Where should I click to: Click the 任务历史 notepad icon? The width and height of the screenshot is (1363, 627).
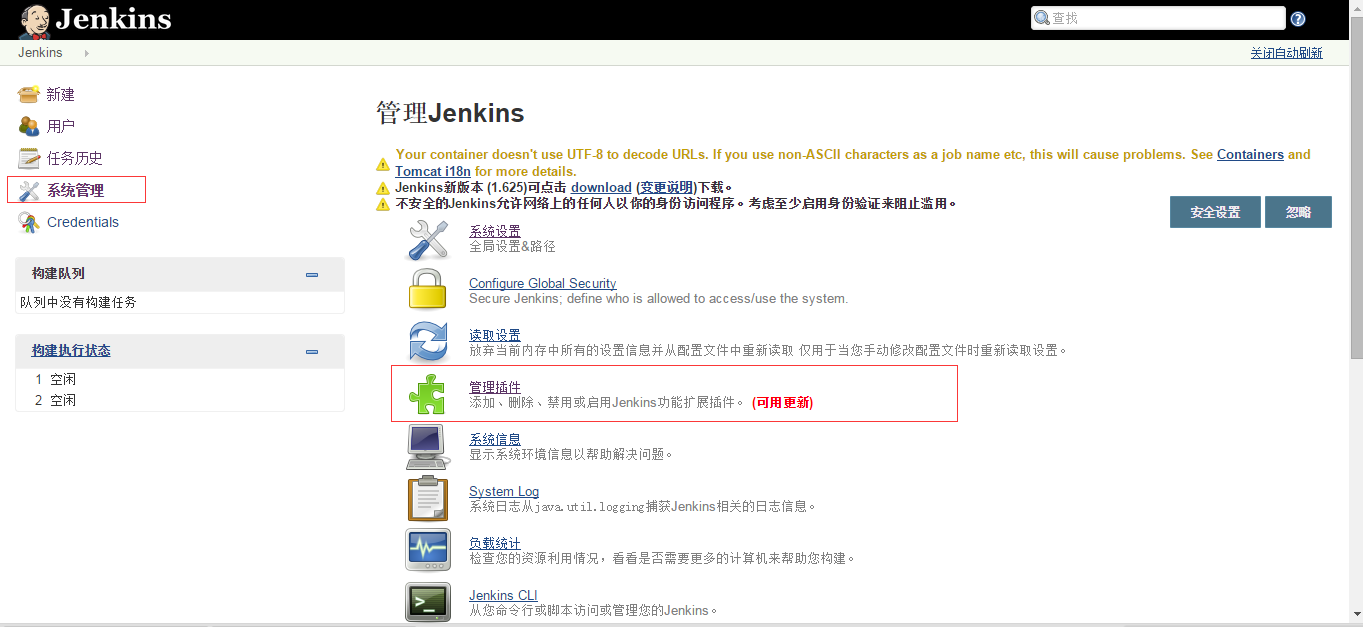click(x=28, y=158)
